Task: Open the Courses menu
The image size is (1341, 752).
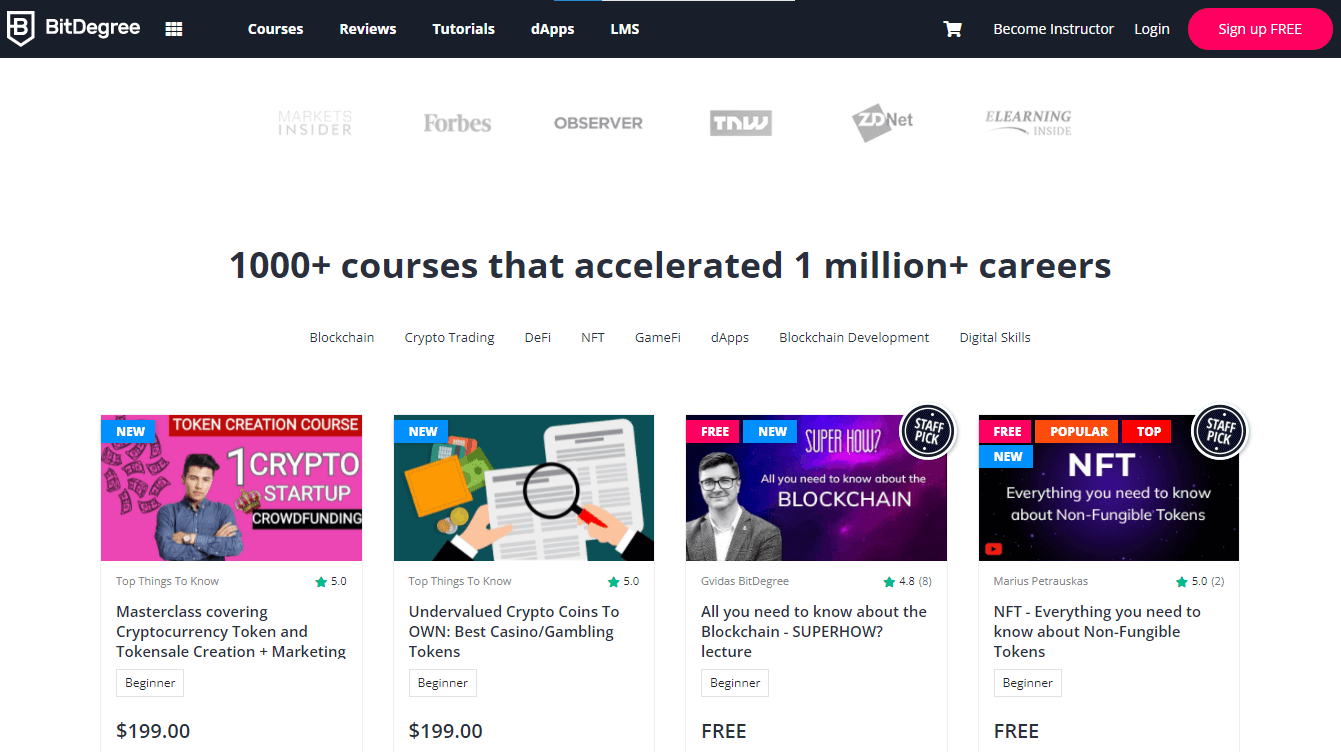Action: tap(276, 29)
